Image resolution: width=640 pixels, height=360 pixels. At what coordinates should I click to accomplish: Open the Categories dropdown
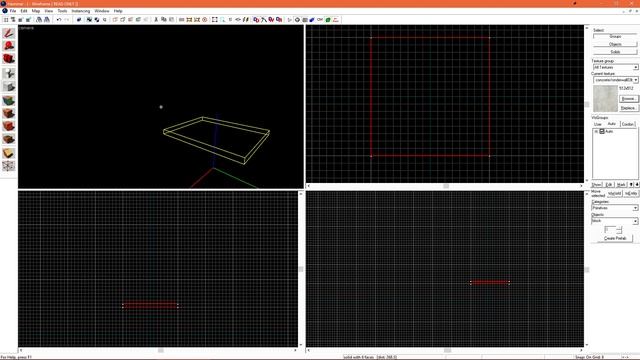click(615, 208)
